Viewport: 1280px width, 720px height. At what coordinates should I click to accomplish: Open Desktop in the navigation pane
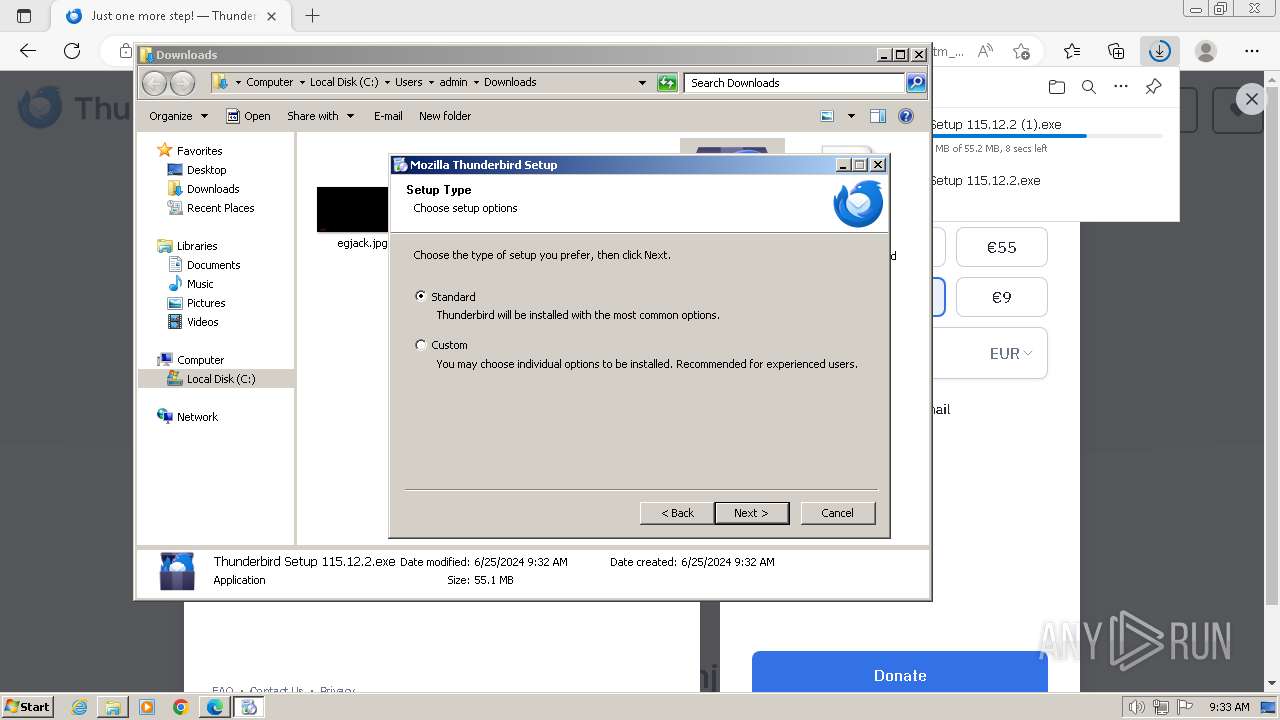click(206, 170)
